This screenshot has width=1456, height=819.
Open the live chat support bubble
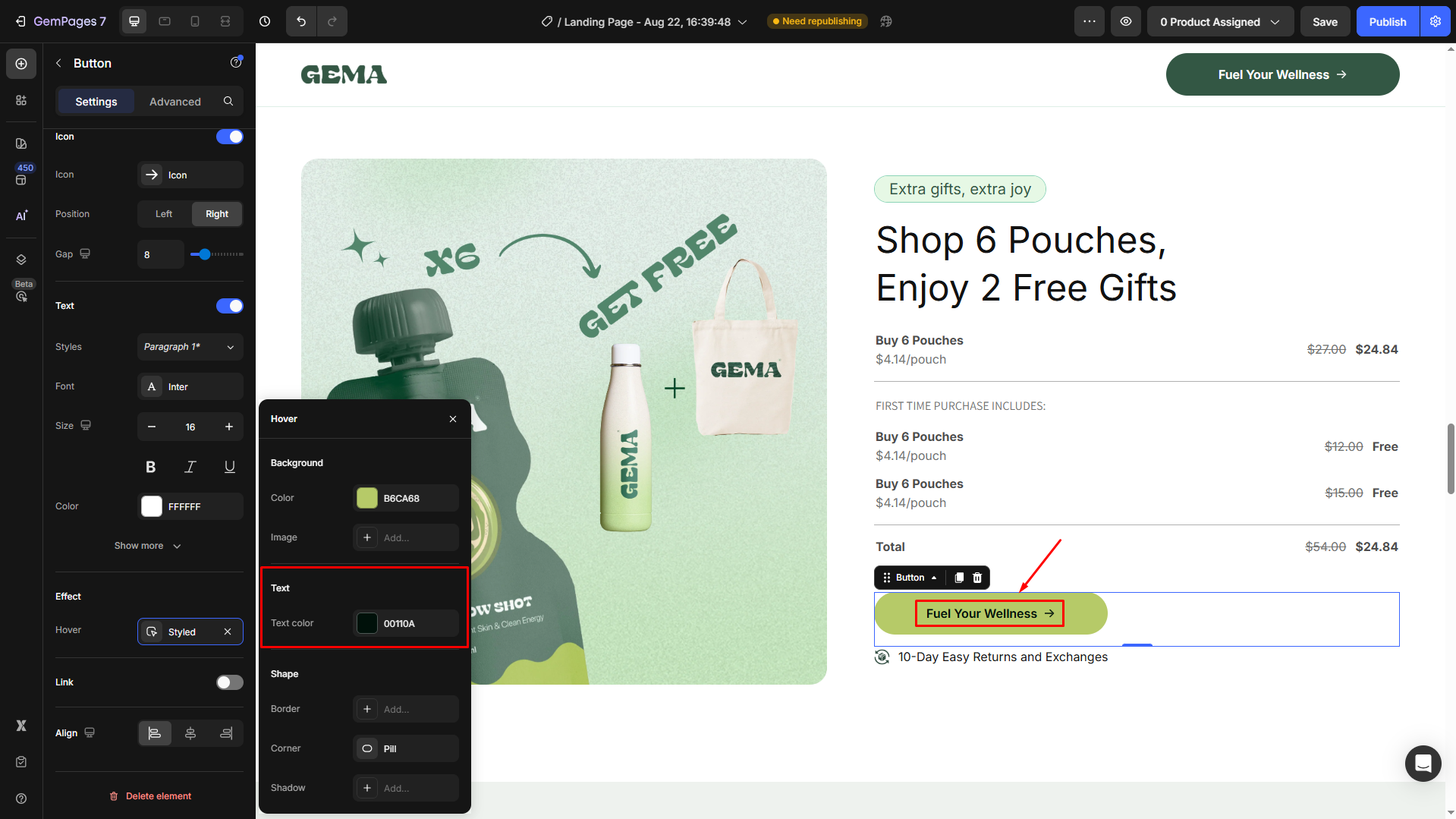1423,763
